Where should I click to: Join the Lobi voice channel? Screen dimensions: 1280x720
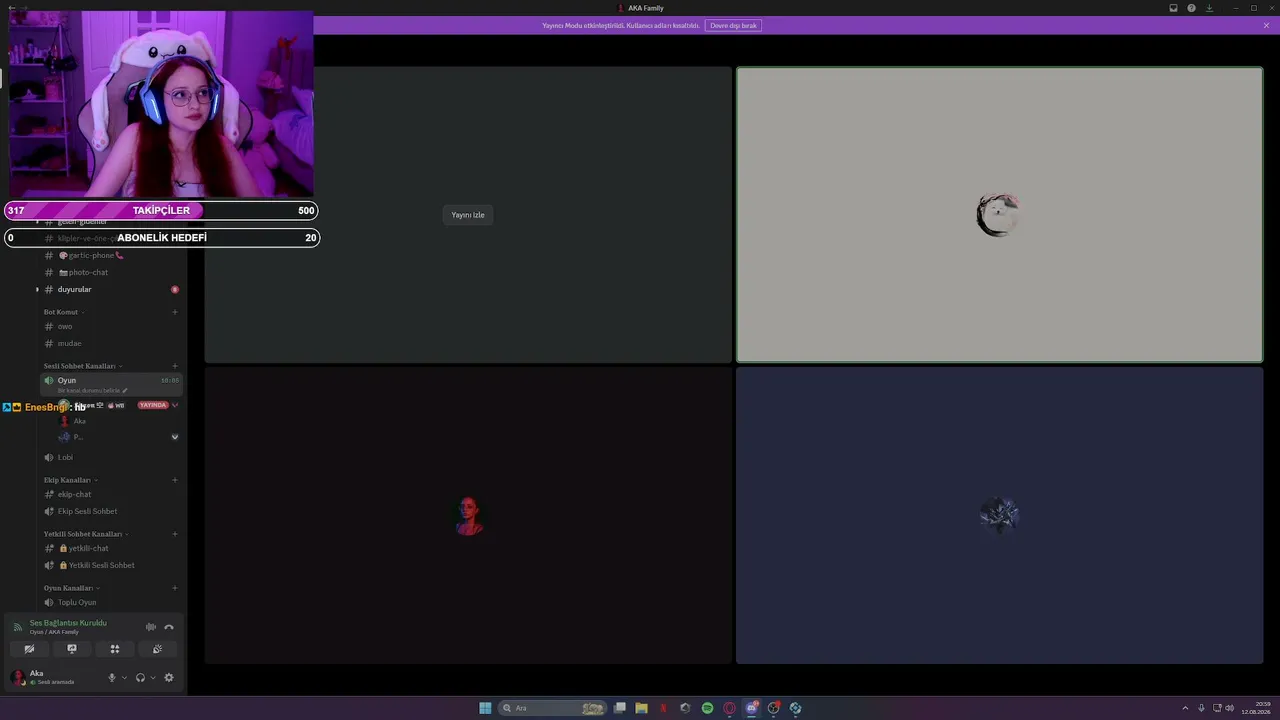pyautogui.click(x=65, y=457)
